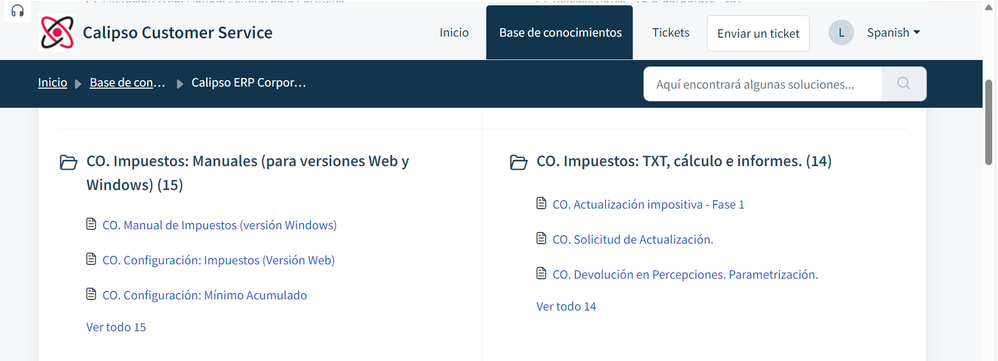
Task: Select the Base de conocimientos tab
Action: [559, 32]
